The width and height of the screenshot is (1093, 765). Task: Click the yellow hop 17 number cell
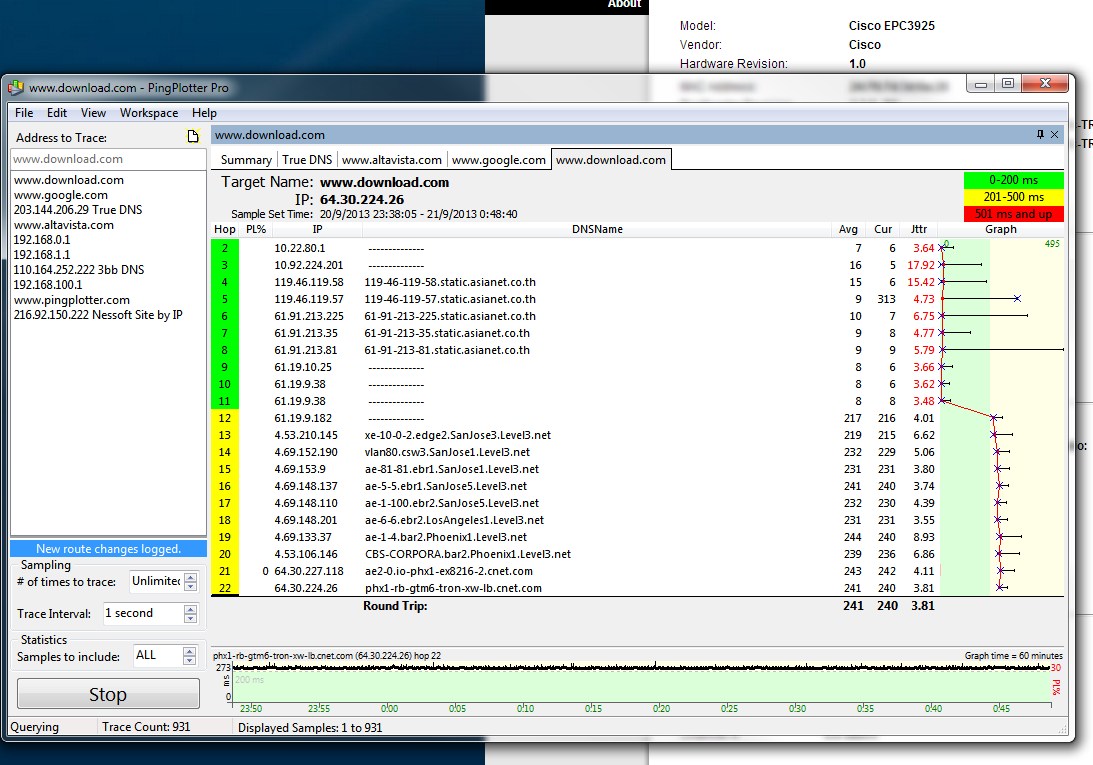coord(224,503)
